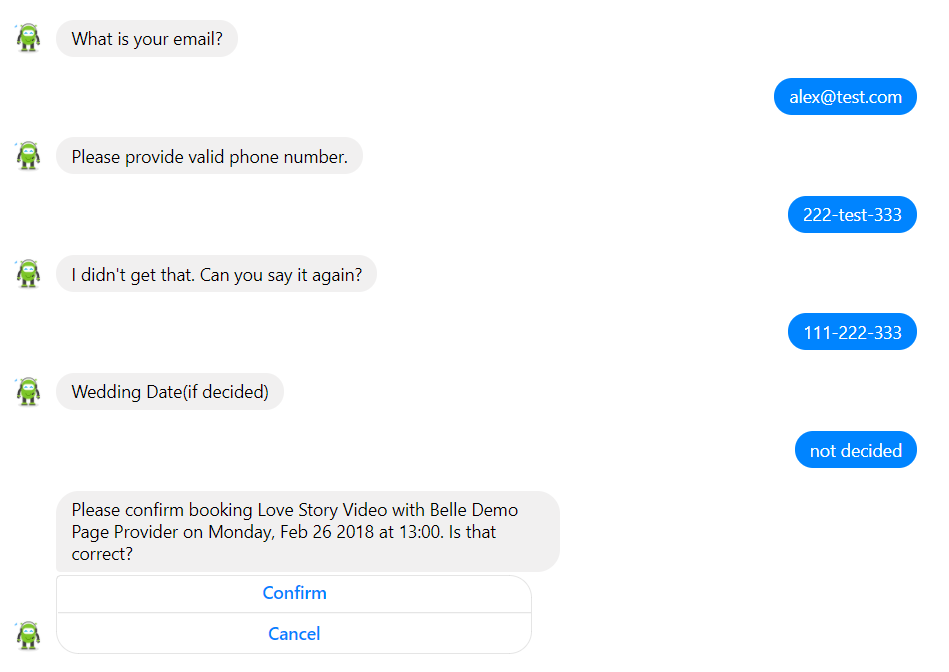949x672 pixels.
Task: Click bot avatar beside phone number prompt
Action: pyautogui.click(x=28, y=156)
